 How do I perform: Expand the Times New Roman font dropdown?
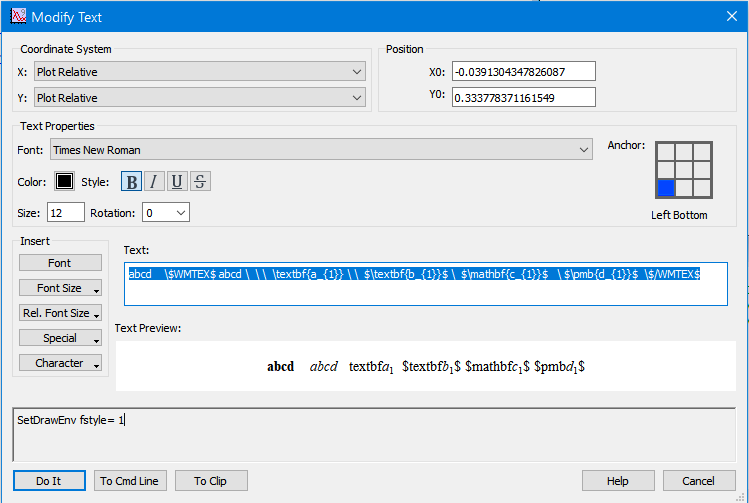(321, 150)
